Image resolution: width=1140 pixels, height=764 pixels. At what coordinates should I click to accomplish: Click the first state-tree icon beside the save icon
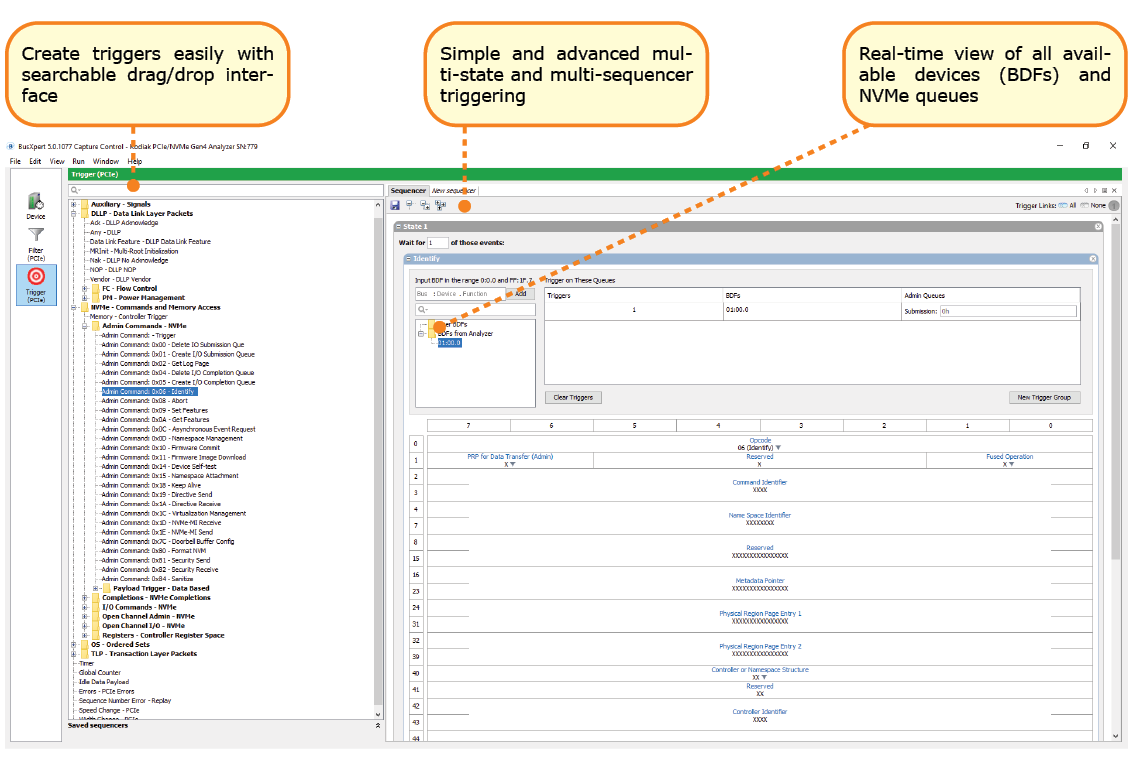point(409,206)
